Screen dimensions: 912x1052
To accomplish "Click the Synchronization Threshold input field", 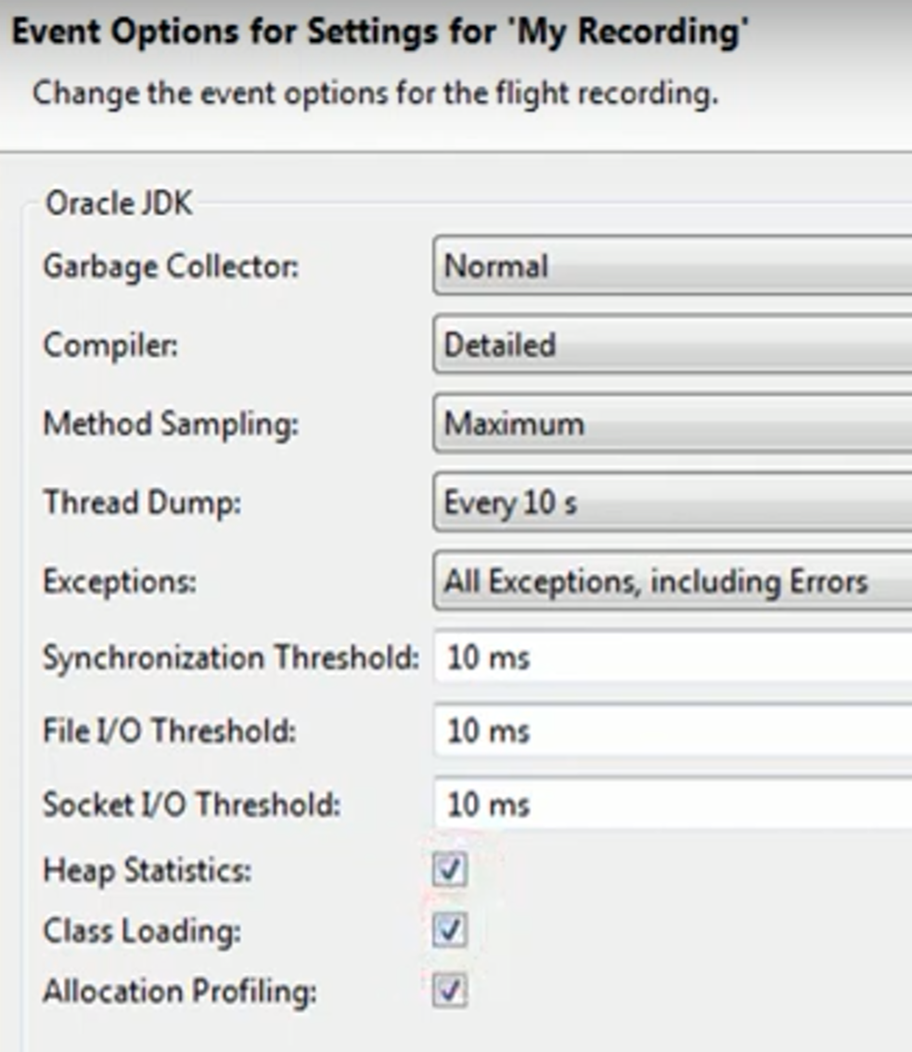I will coord(672,658).
